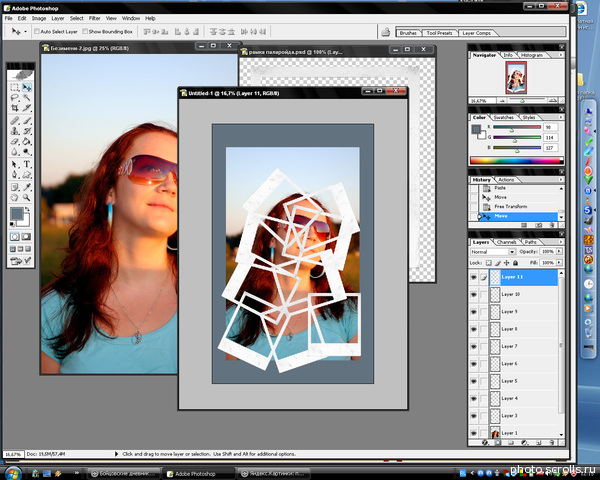Open the Navigator panel flyout menu arrow
Viewport: 600px width, 480px height.
(561, 55)
